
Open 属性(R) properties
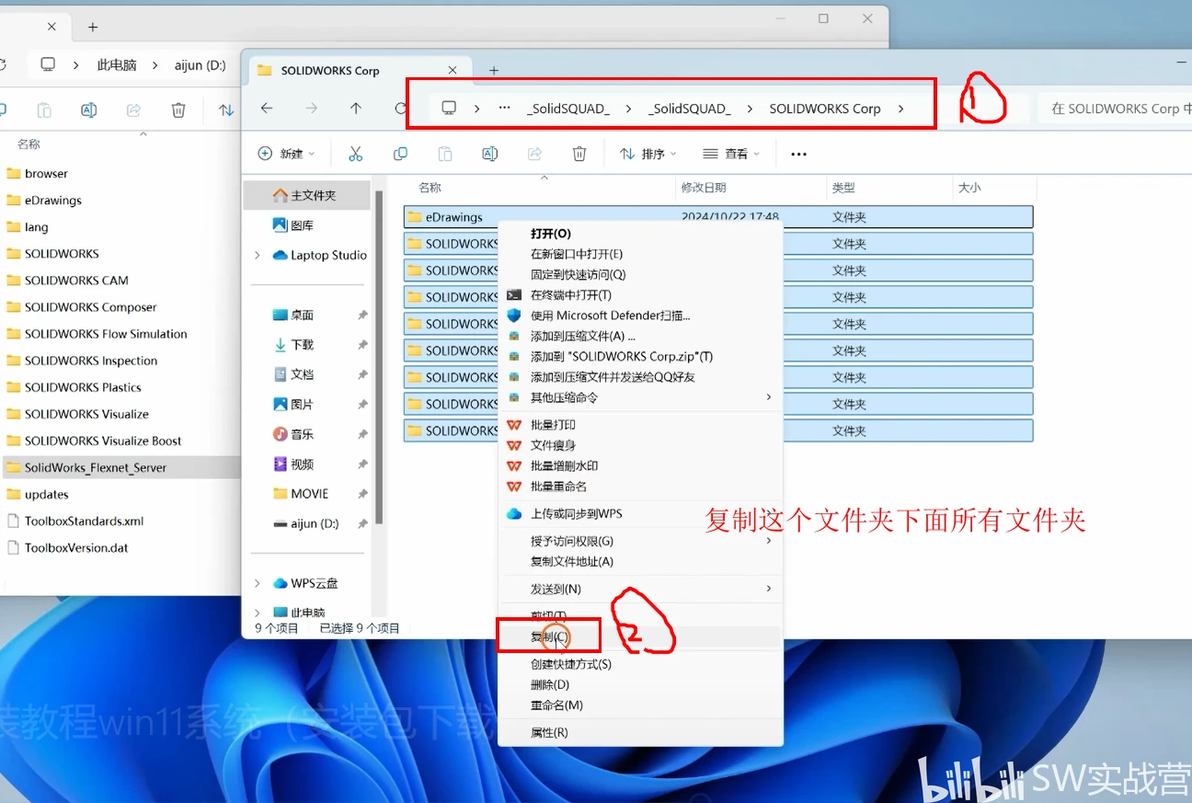(x=640, y=732)
